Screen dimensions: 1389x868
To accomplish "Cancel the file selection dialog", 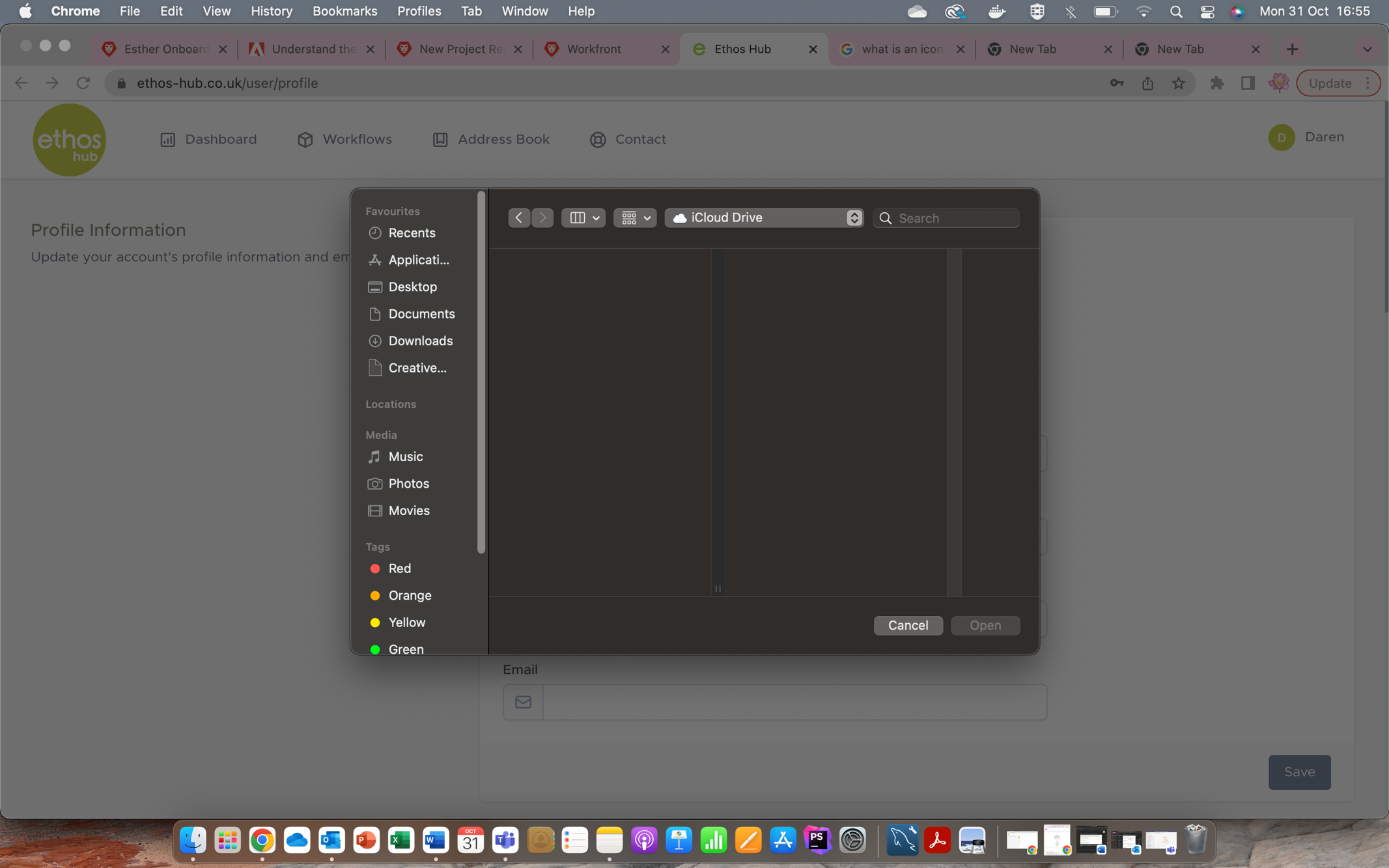I will click(908, 625).
